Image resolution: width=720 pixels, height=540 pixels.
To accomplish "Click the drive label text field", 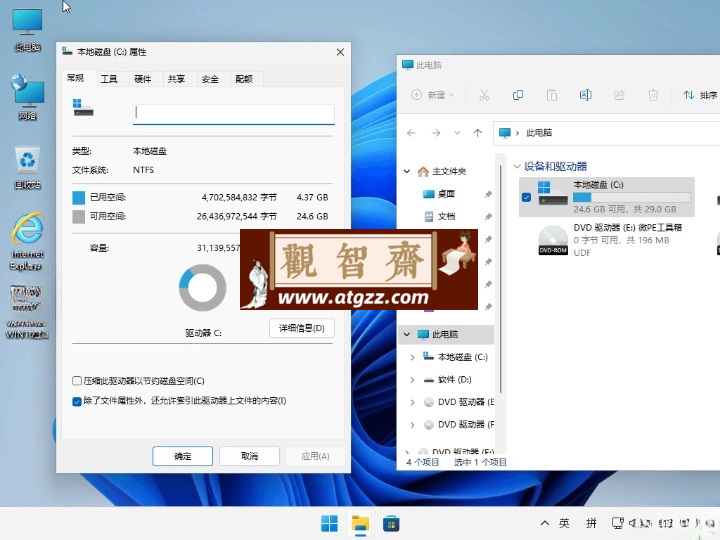I will 234,113.
